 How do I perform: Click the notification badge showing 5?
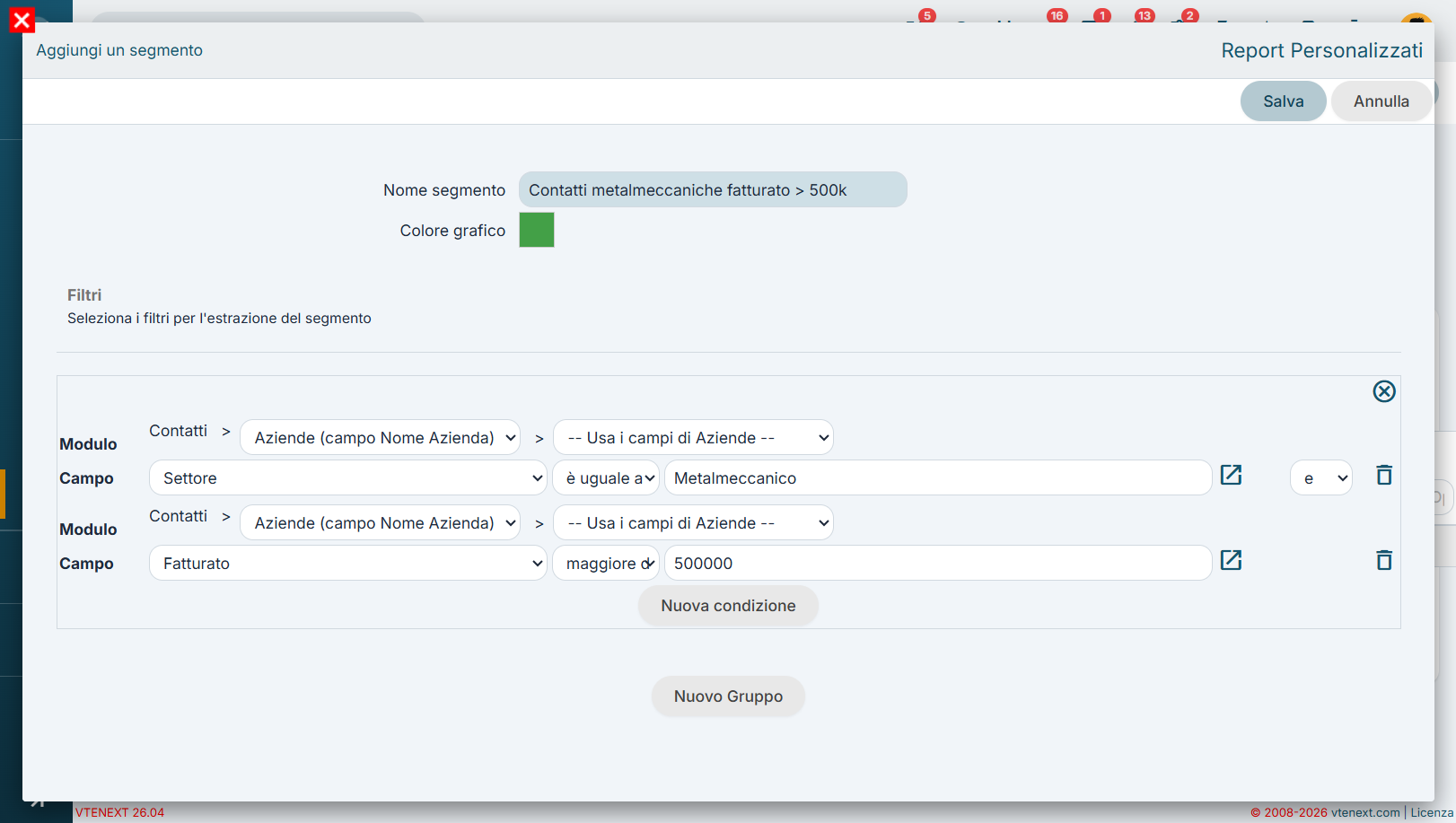pos(927,15)
